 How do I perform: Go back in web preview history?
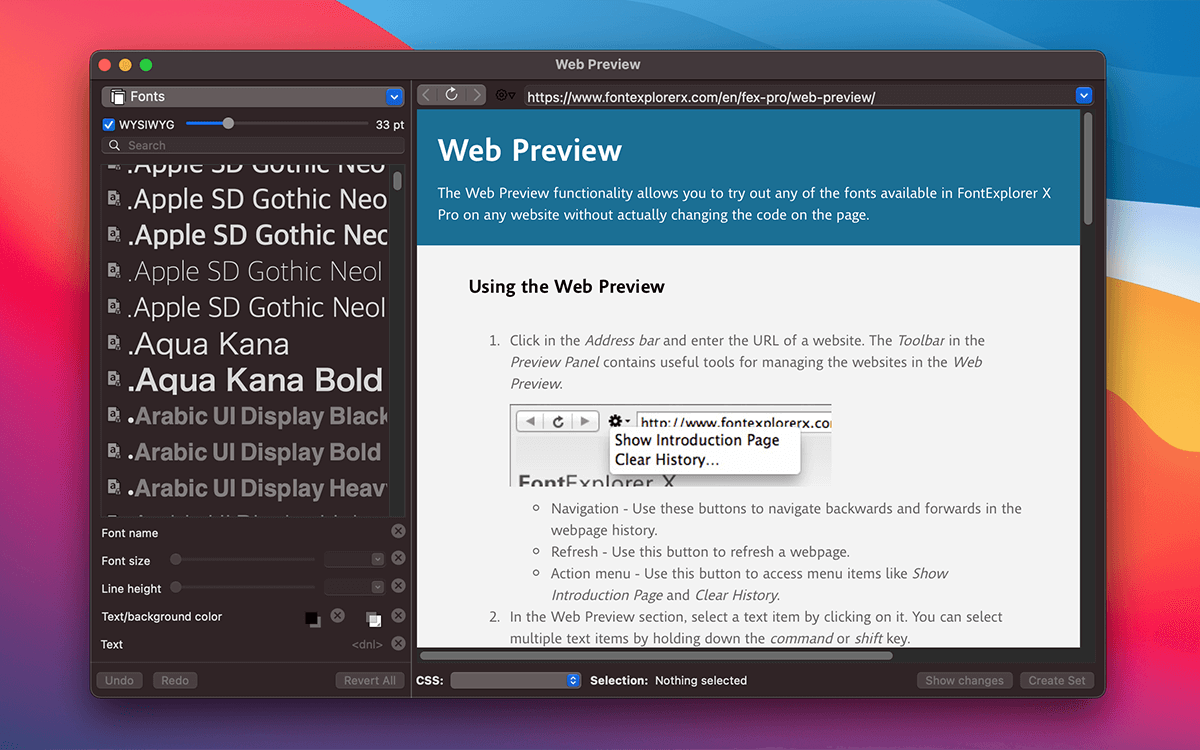click(x=427, y=95)
